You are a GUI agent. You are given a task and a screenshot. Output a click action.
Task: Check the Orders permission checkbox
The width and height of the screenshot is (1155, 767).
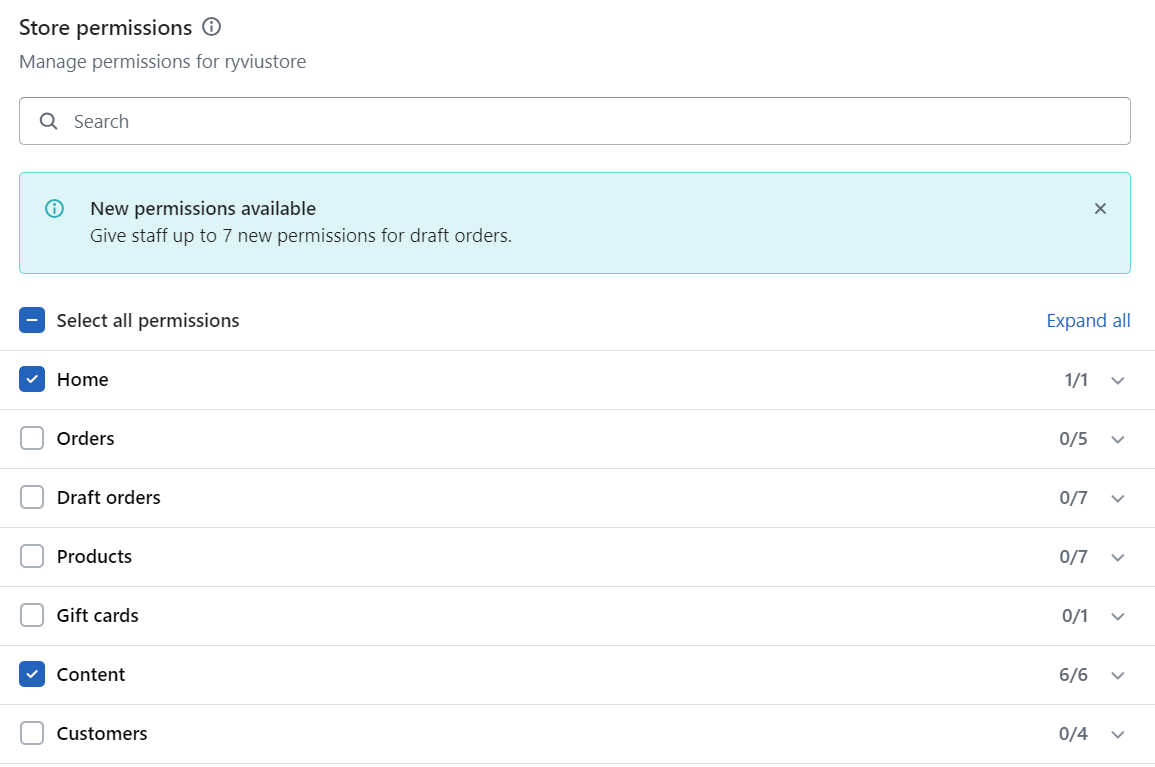coord(32,439)
